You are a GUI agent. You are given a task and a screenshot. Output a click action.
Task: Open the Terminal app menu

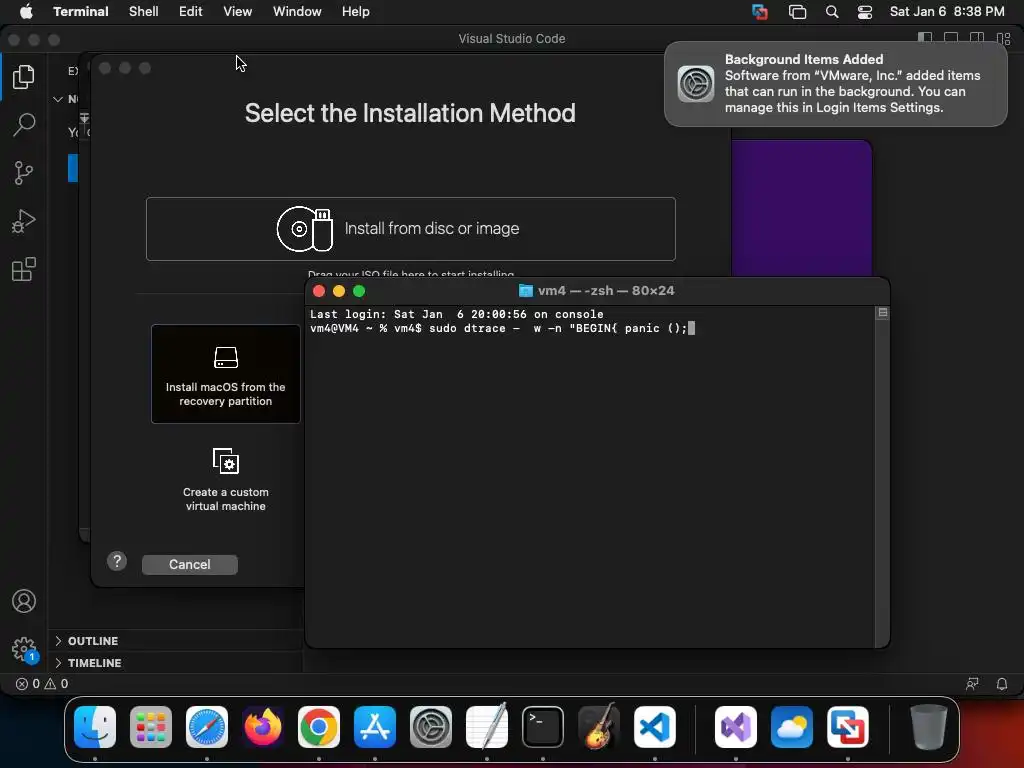pyautogui.click(x=81, y=12)
